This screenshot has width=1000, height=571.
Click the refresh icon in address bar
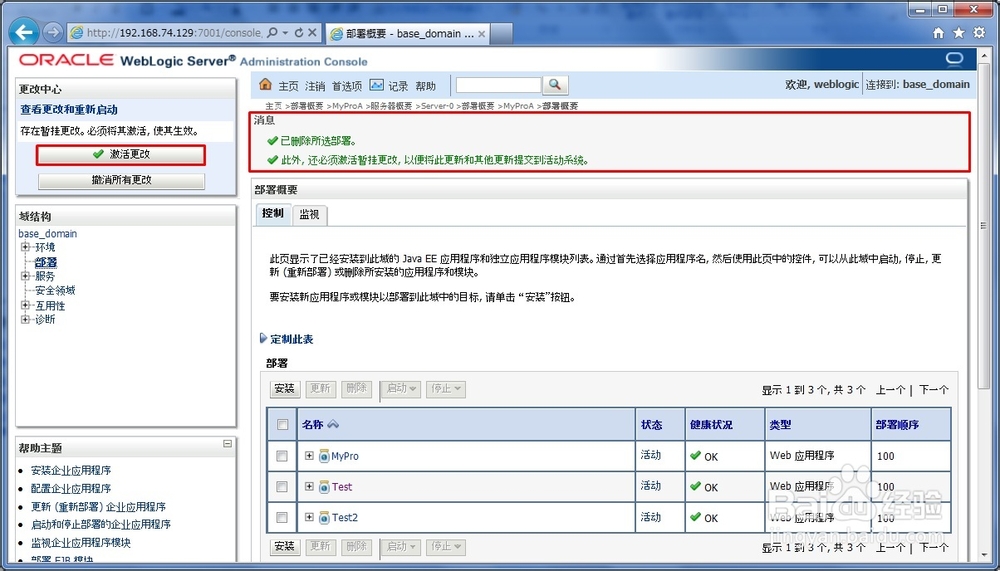(x=298, y=32)
